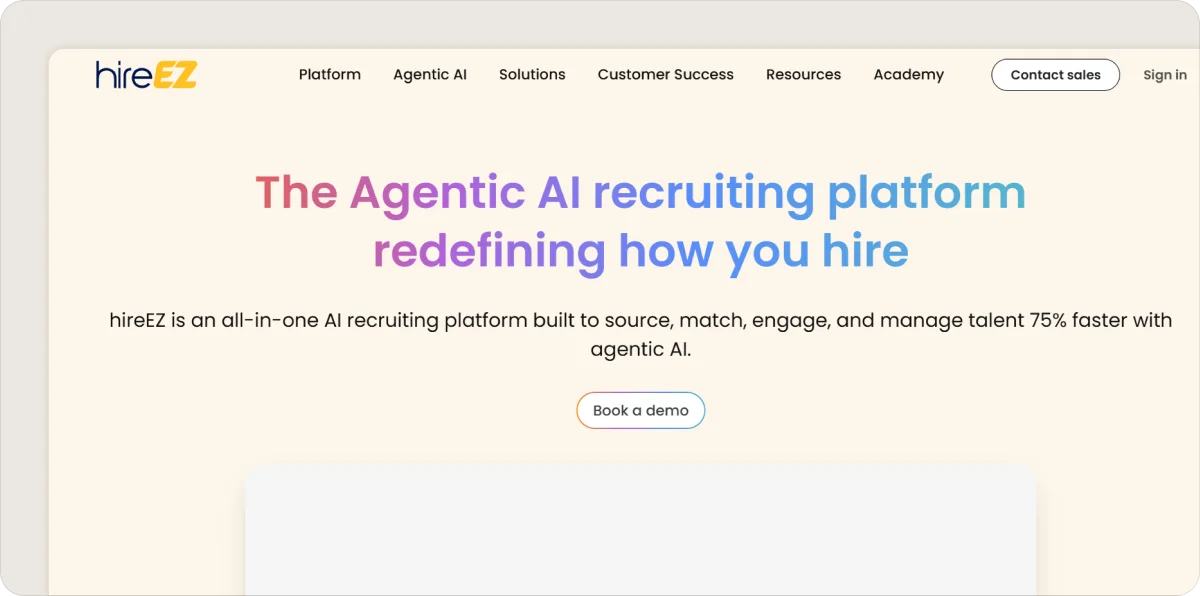Expand the Customer Success dropdown

pos(665,74)
